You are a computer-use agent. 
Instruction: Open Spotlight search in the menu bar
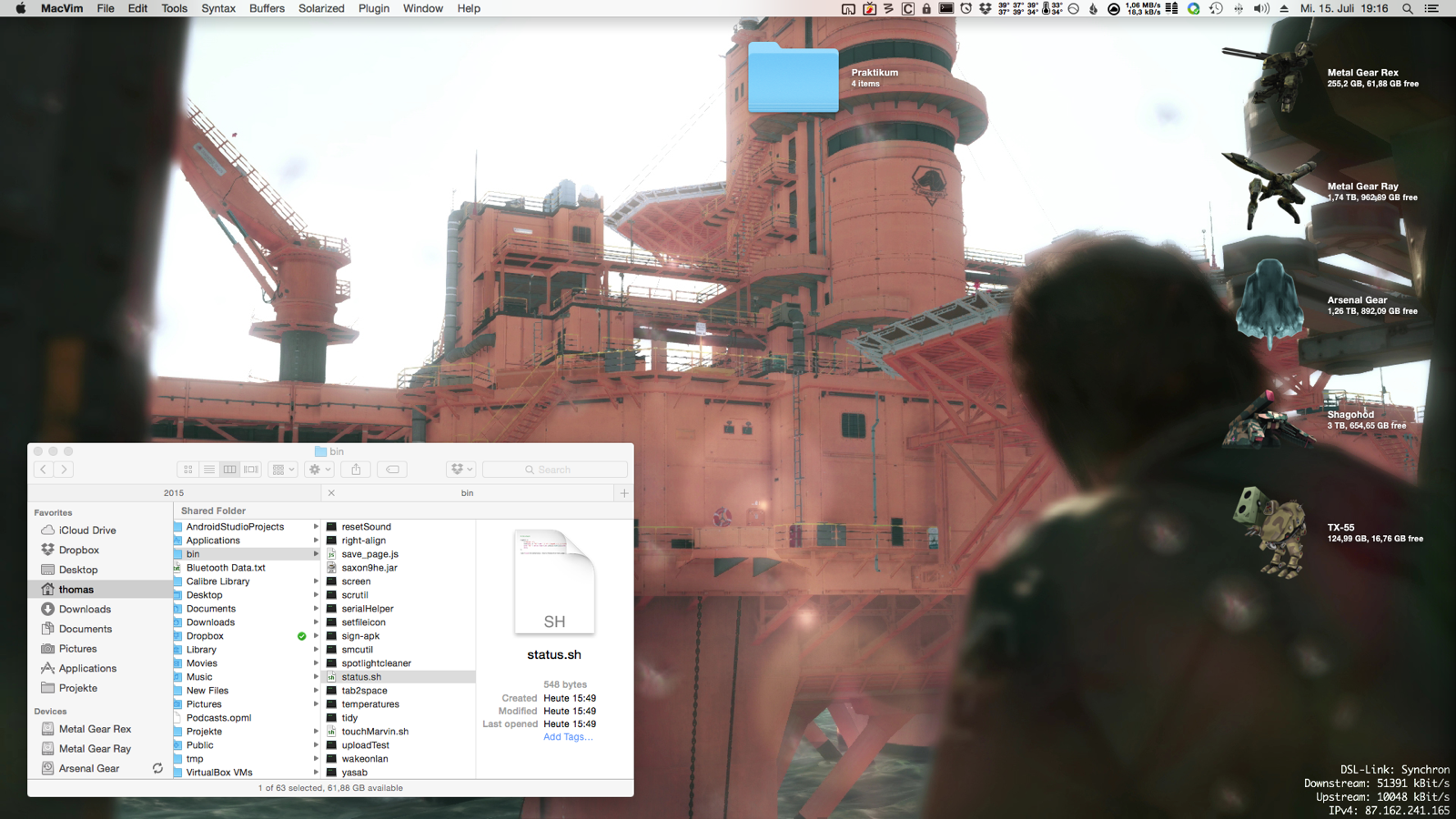tap(1407, 9)
